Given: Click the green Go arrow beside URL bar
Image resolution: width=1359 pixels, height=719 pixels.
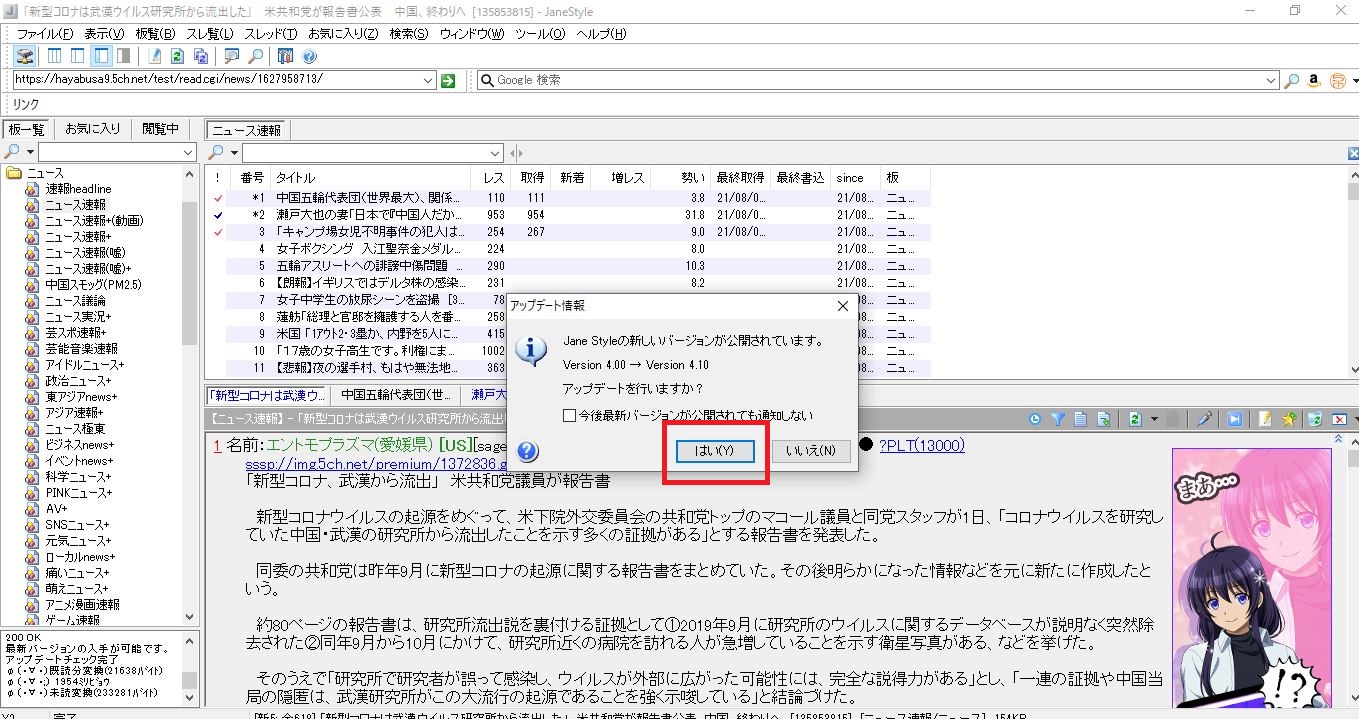Looking at the screenshot, I should coord(448,80).
